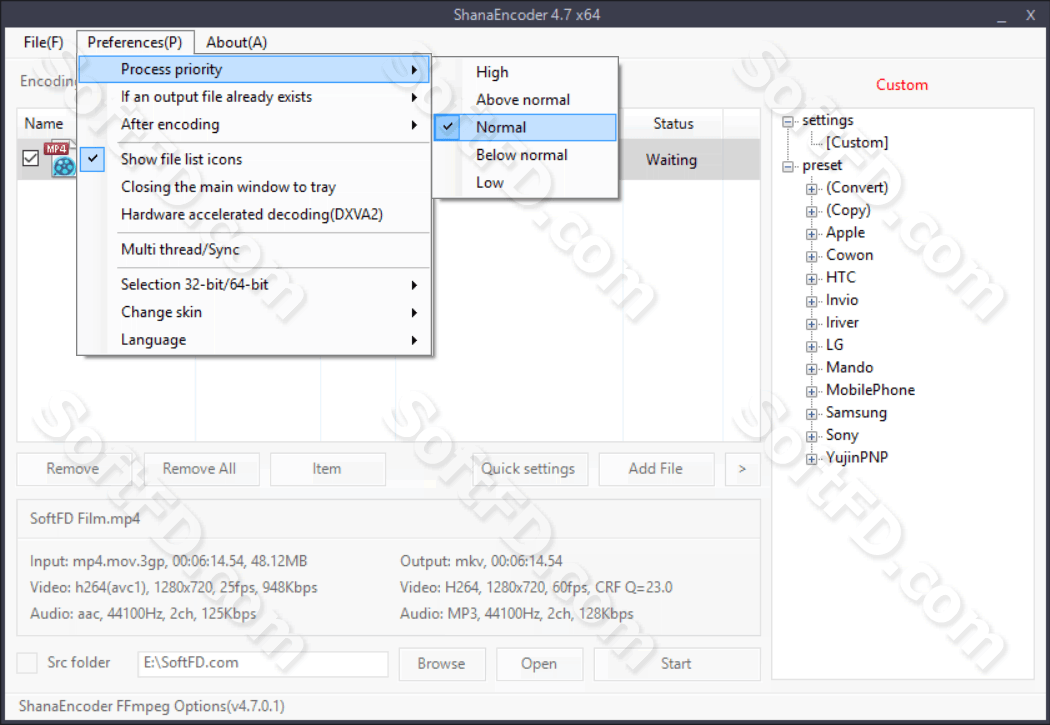Screen dimensions: 1050x725
Task: Expand the Apple preset folder
Action: (x=812, y=234)
